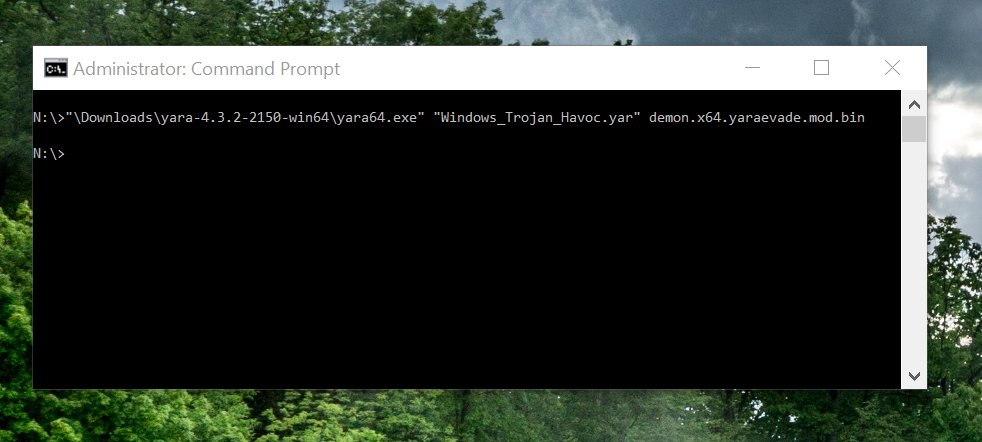
Task: Click the 'Administrator: Command Prompt' title text
Action: (x=207, y=68)
